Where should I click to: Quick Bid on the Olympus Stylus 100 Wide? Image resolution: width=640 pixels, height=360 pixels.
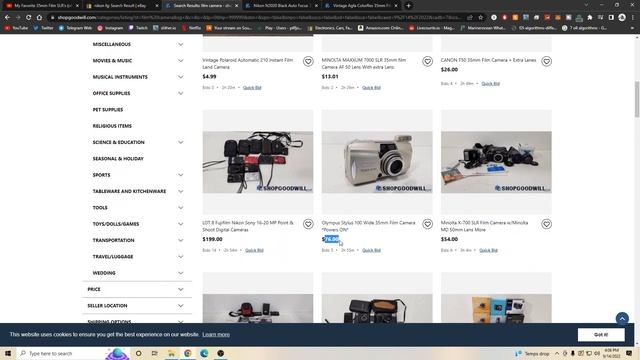tap(371, 250)
